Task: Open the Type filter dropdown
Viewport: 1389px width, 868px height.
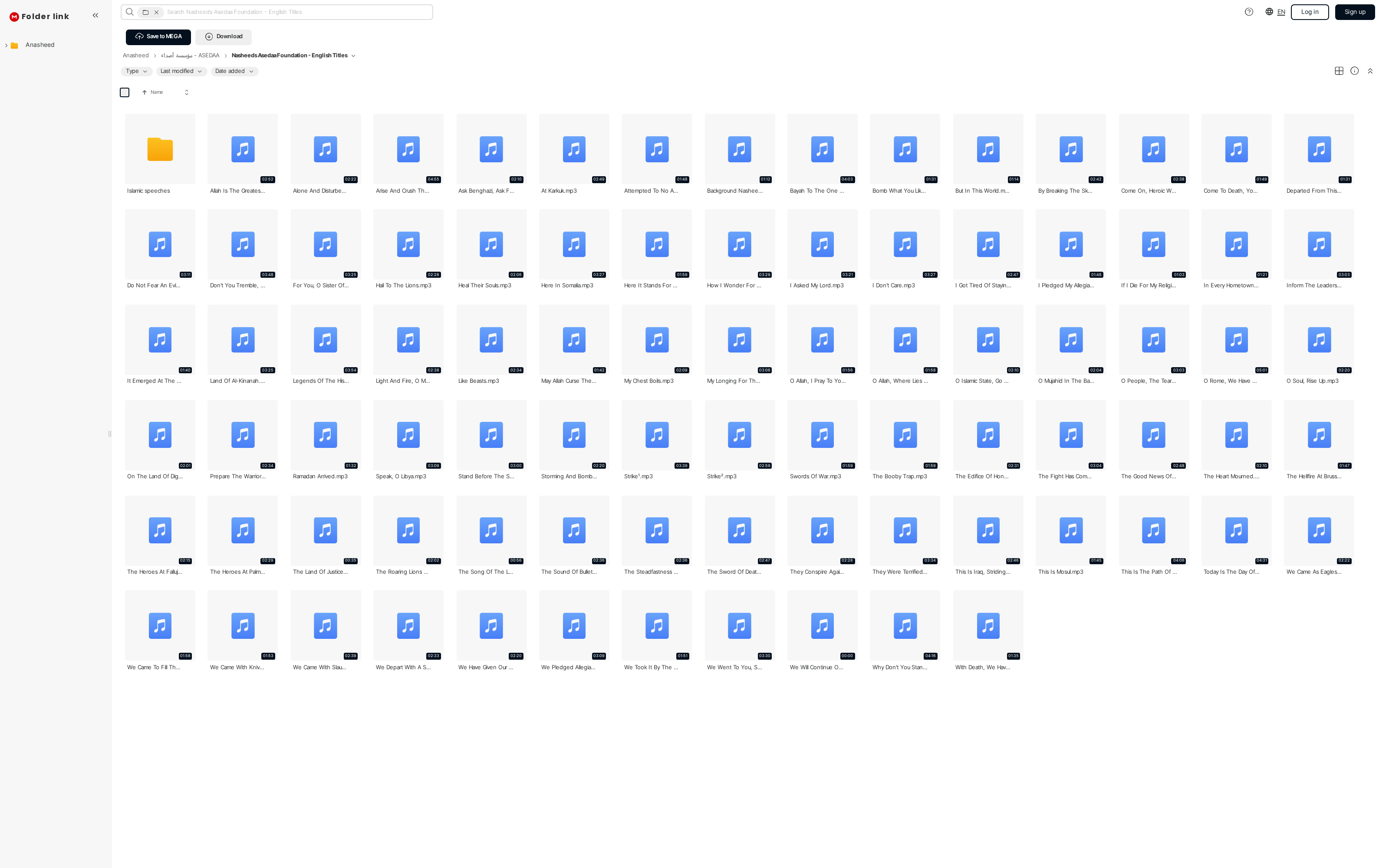Action: (137, 71)
